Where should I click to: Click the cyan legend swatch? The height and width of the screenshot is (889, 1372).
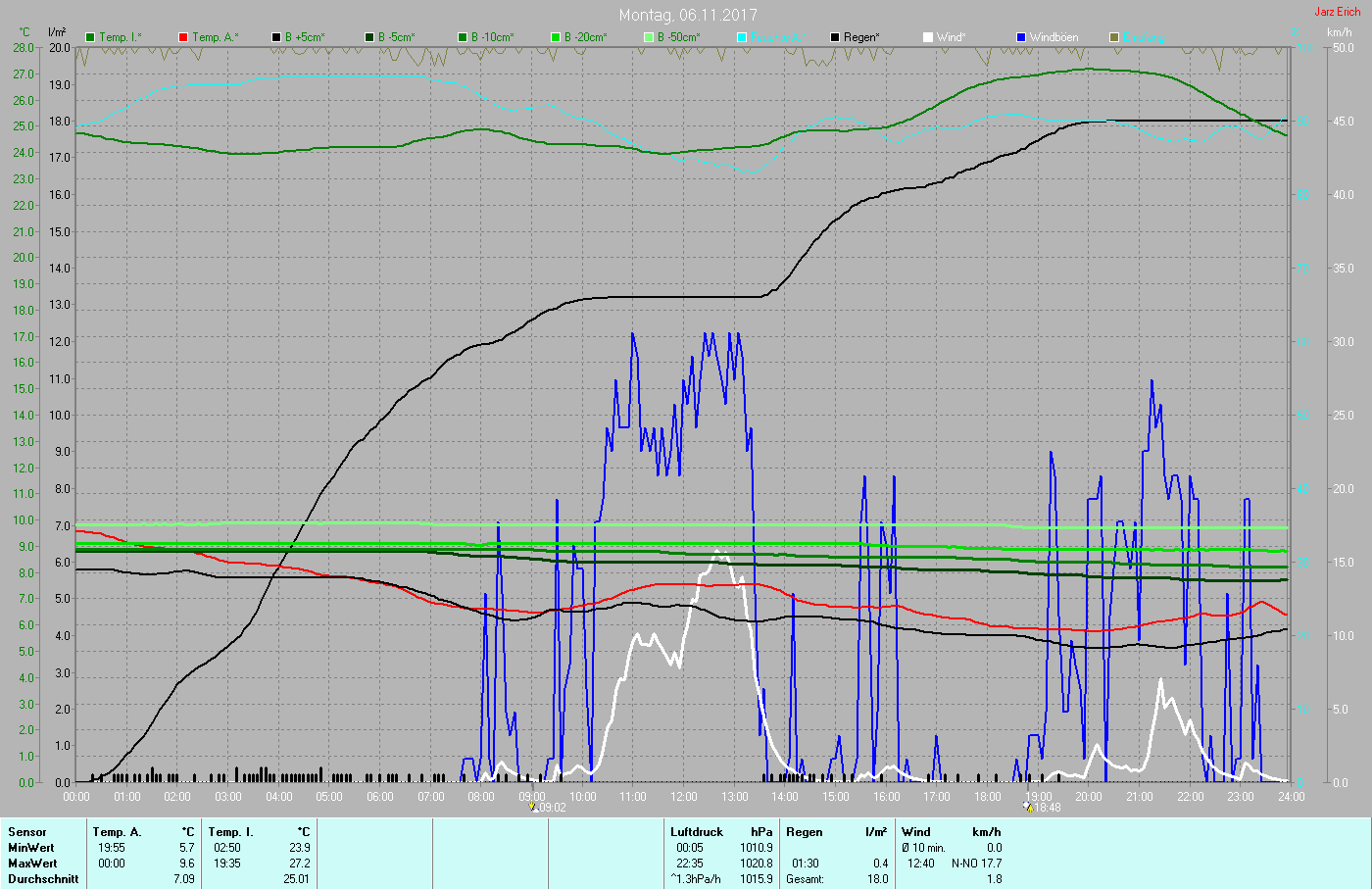tap(742, 37)
